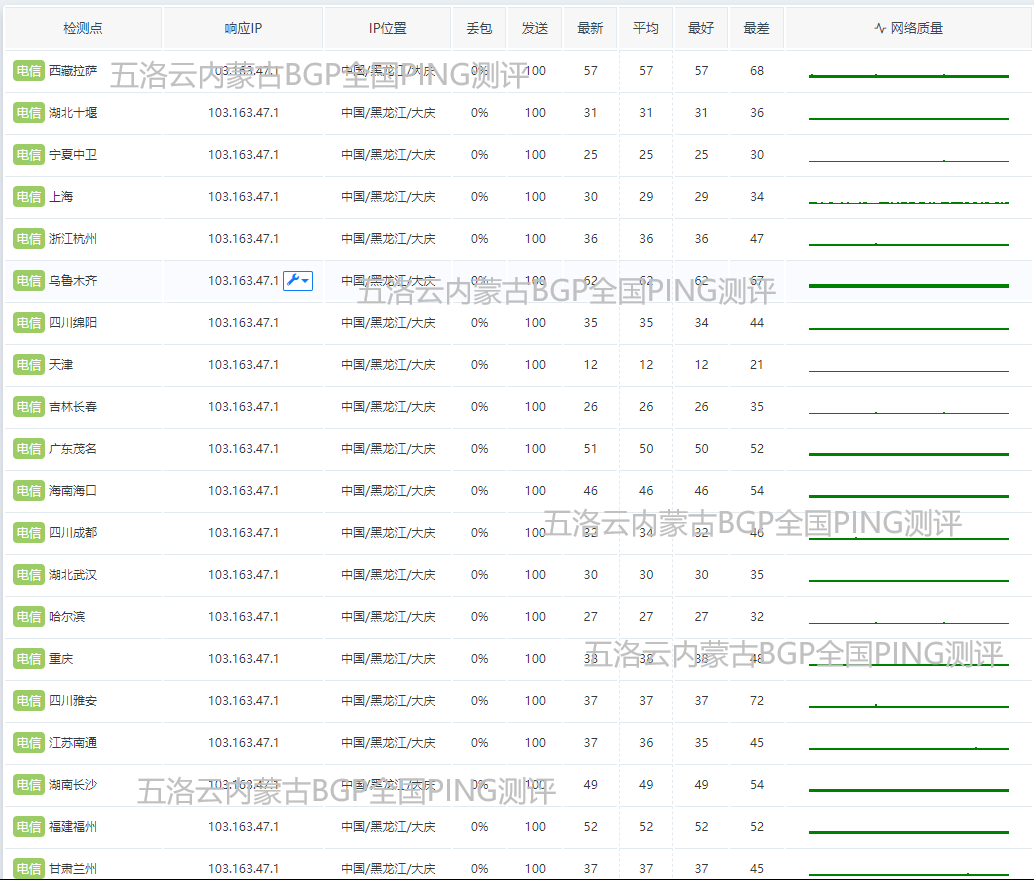Open the wrench tool menu in 乌鲁木齐 row
The width and height of the screenshot is (1034, 880).
click(x=298, y=281)
